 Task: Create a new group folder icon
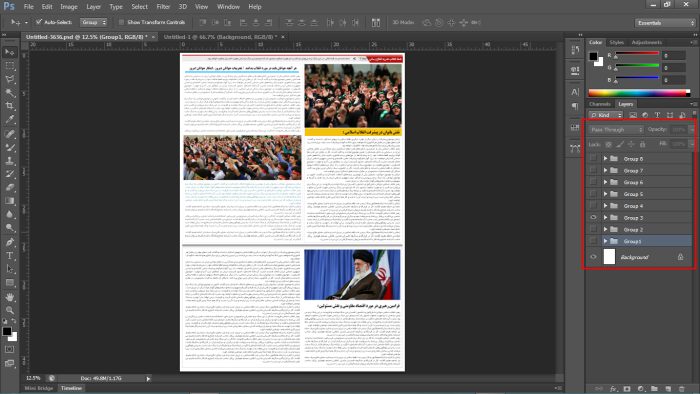click(654, 389)
